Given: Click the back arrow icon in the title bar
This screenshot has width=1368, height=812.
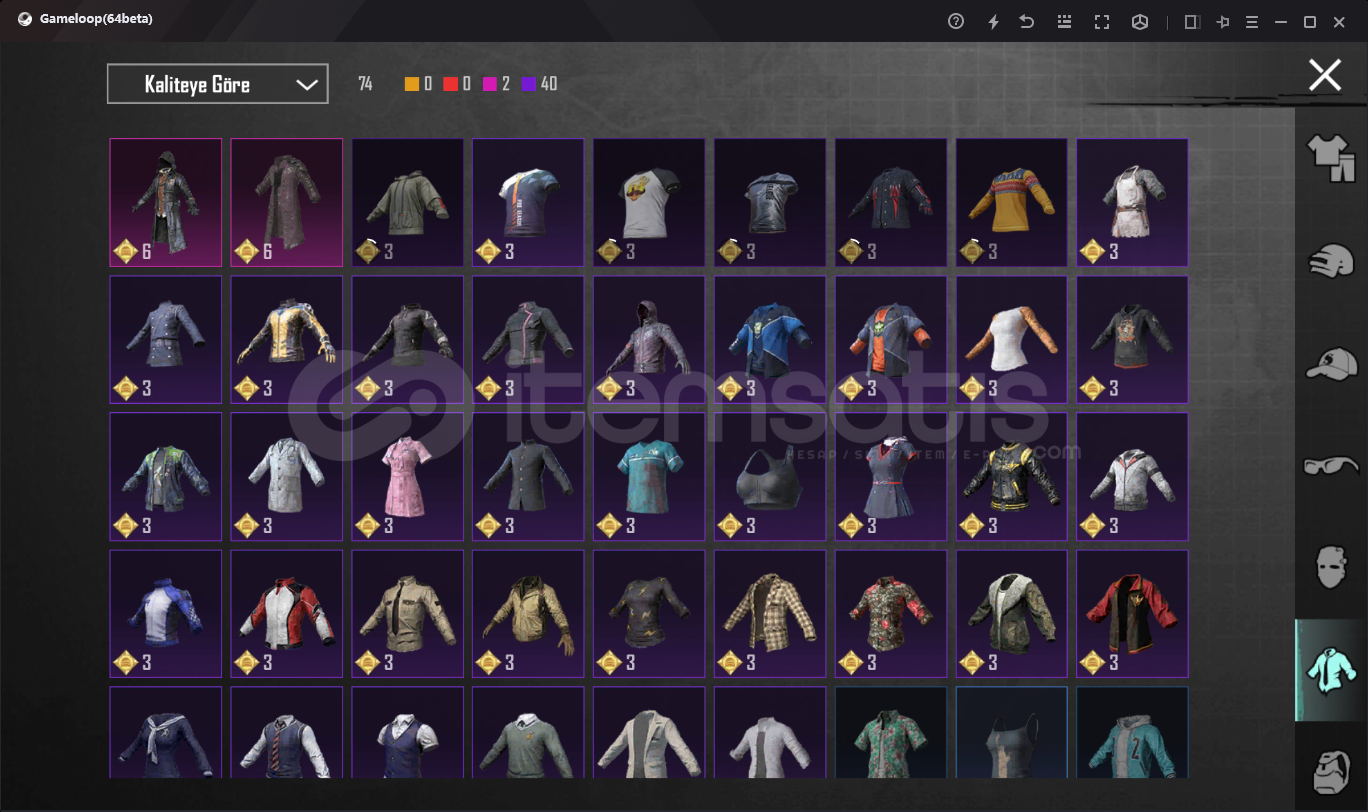Looking at the screenshot, I should click(x=1027, y=21).
